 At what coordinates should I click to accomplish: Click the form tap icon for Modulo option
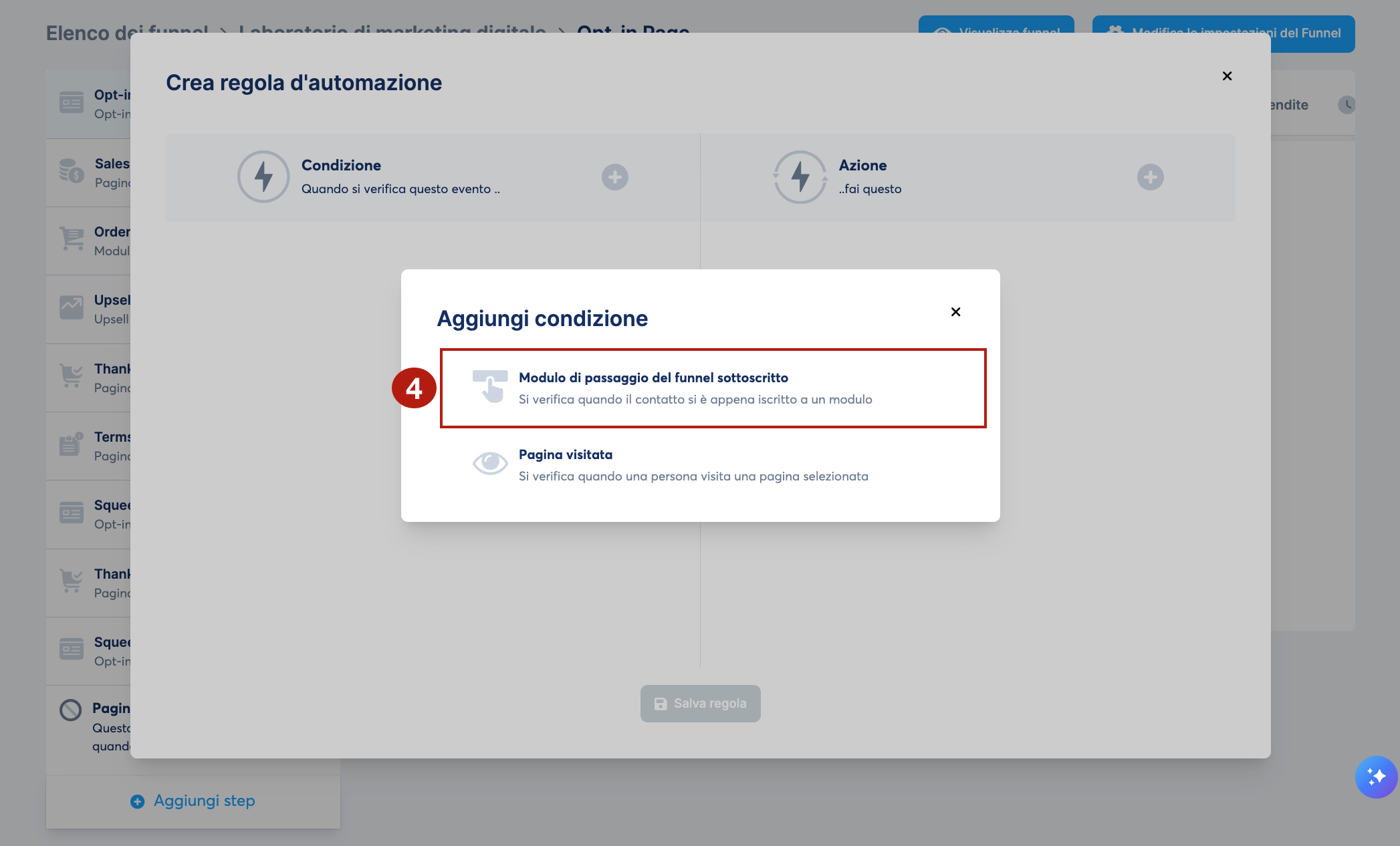[x=490, y=387]
